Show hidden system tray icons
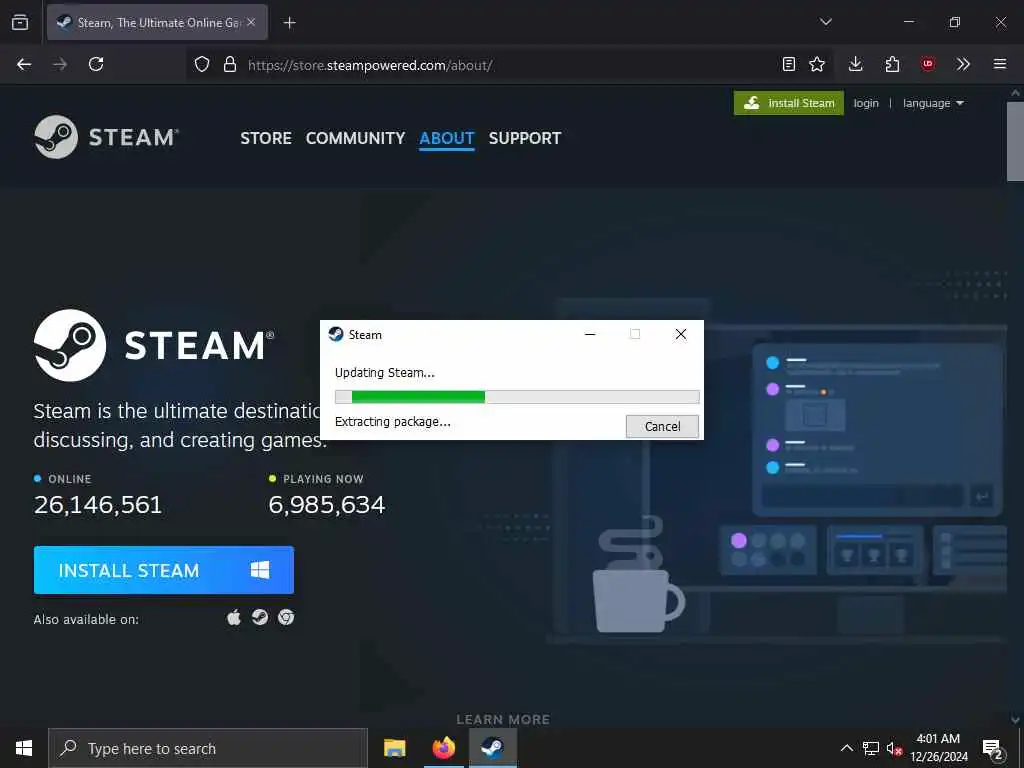This screenshot has width=1024, height=768. point(846,748)
